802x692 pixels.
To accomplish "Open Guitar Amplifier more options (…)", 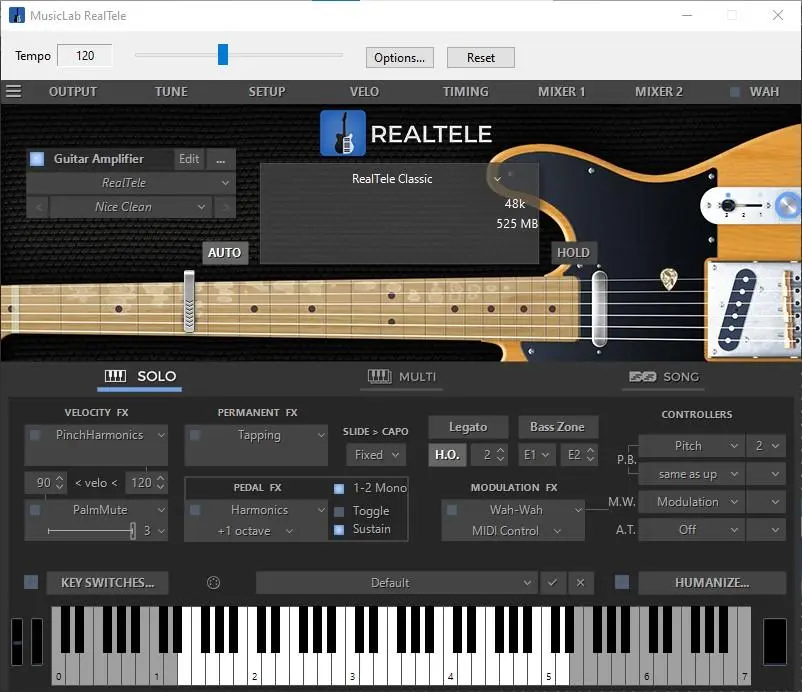I will pyautogui.click(x=220, y=159).
